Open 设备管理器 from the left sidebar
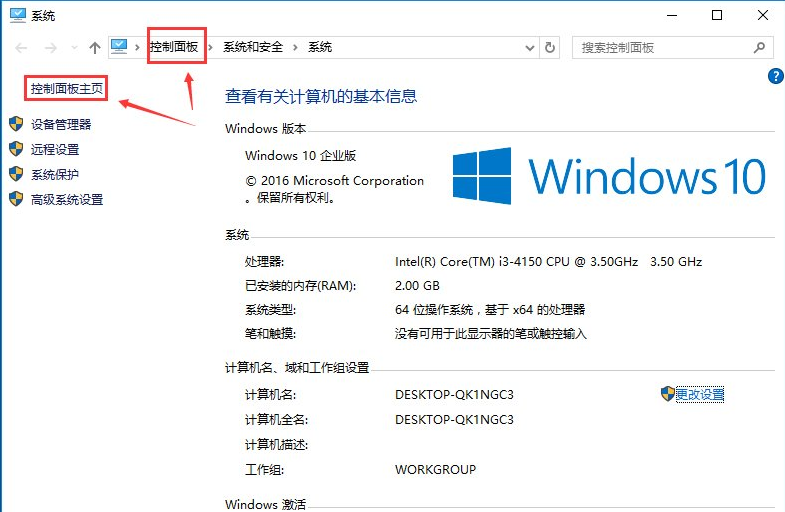Screen dimensions: 785x512 coord(60,124)
